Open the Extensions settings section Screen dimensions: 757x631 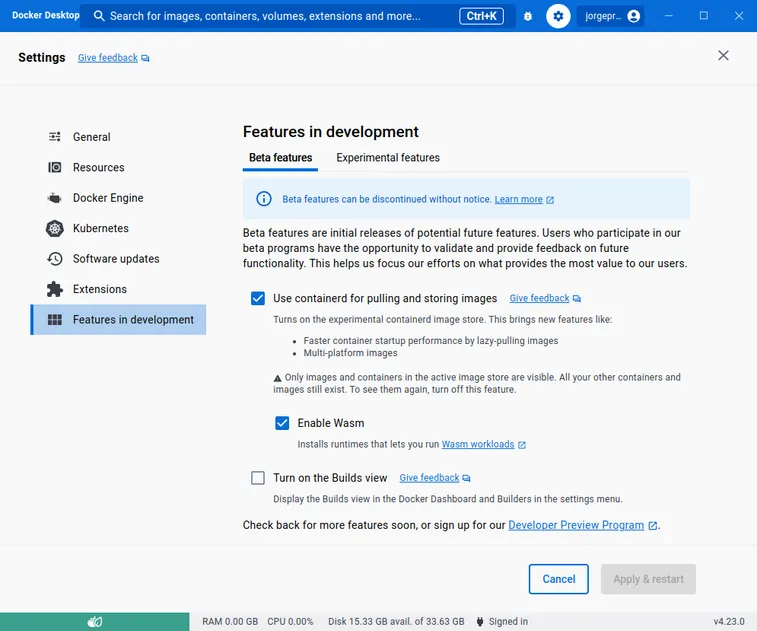[99, 289]
